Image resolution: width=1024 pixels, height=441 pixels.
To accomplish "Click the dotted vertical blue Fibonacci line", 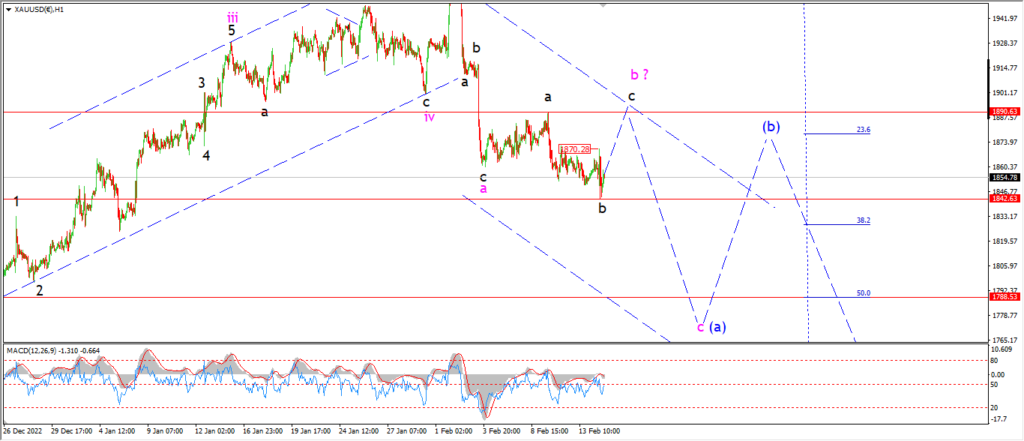I will 806,171.
